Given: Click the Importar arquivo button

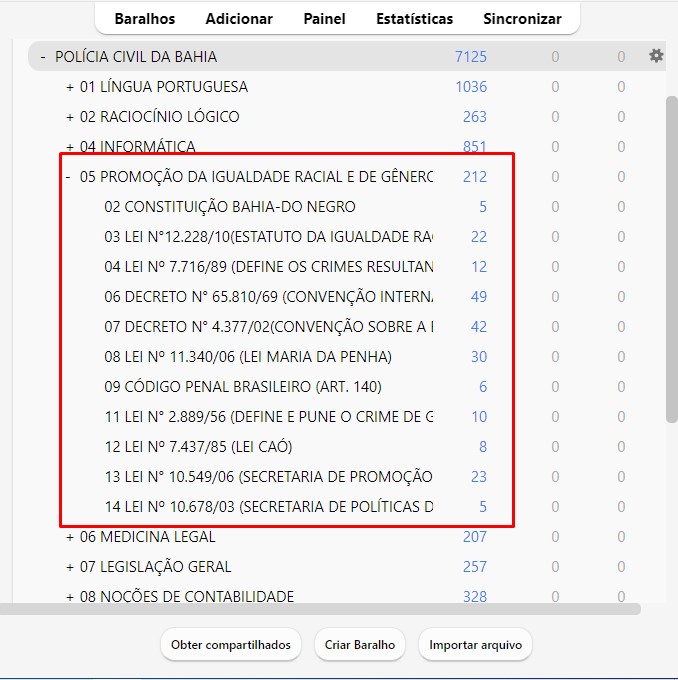Looking at the screenshot, I should click(475, 645).
